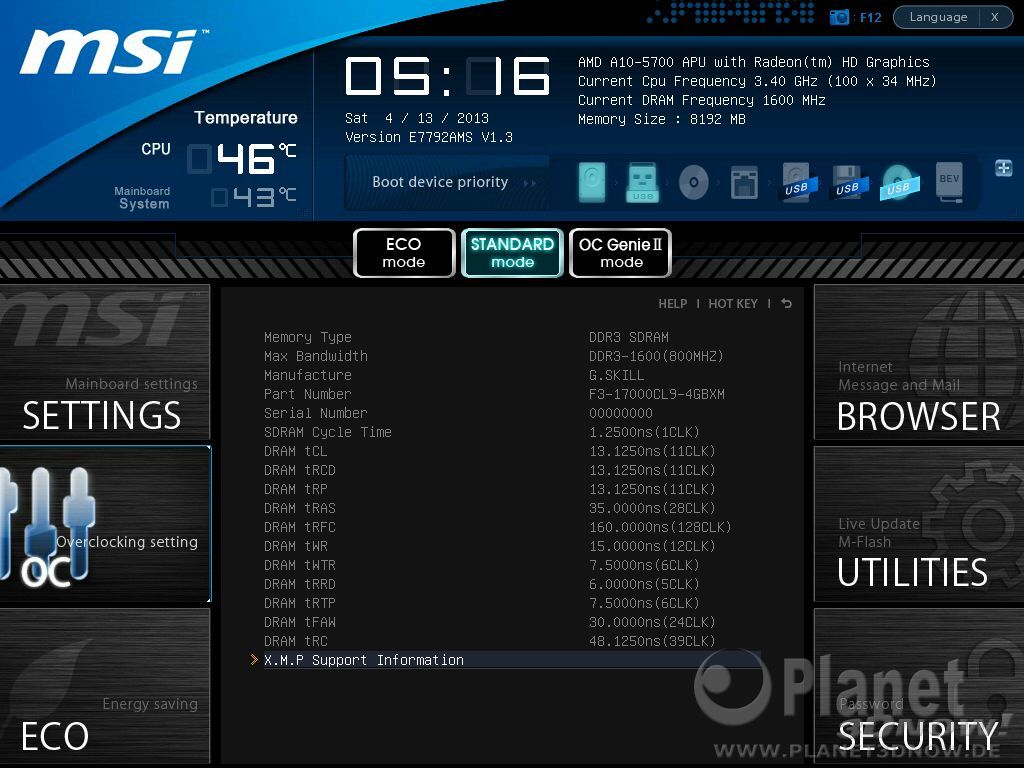1024x768 pixels.
Task: Open the UTILITIES section
Action: pyautogui.click(x=919, y=524)
